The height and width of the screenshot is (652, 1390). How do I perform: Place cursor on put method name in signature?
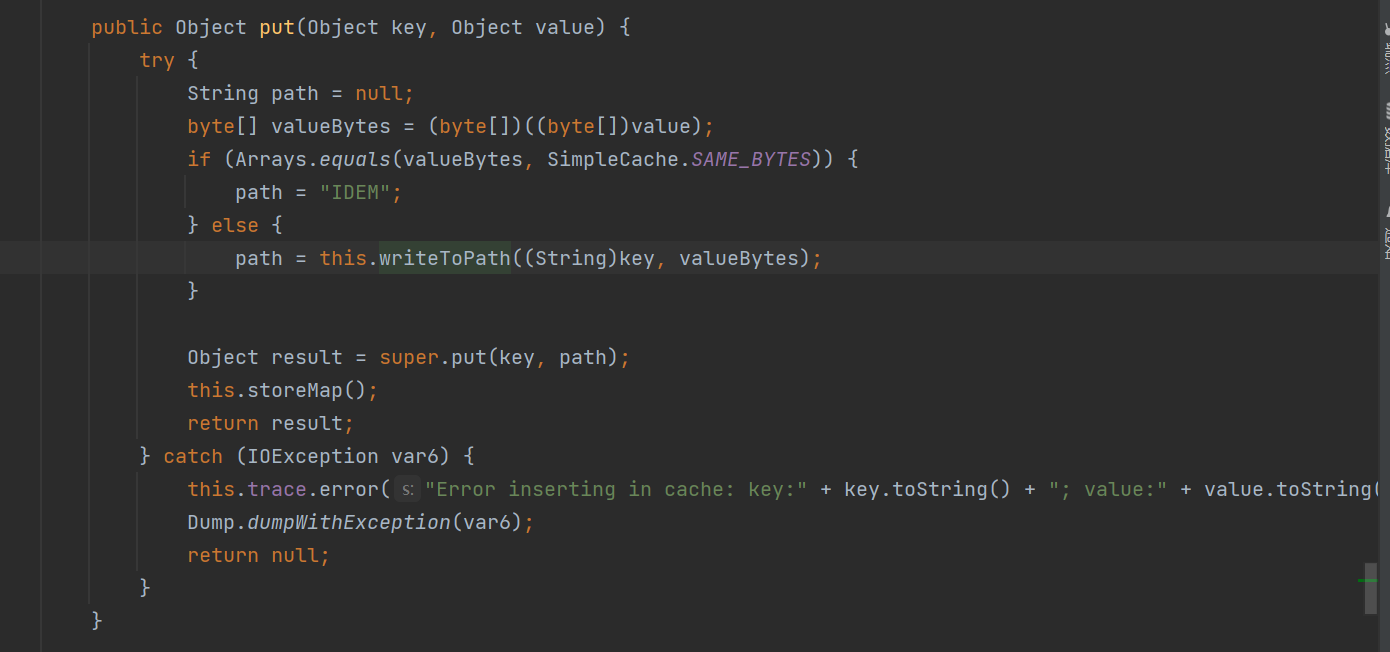coord(277,27)
